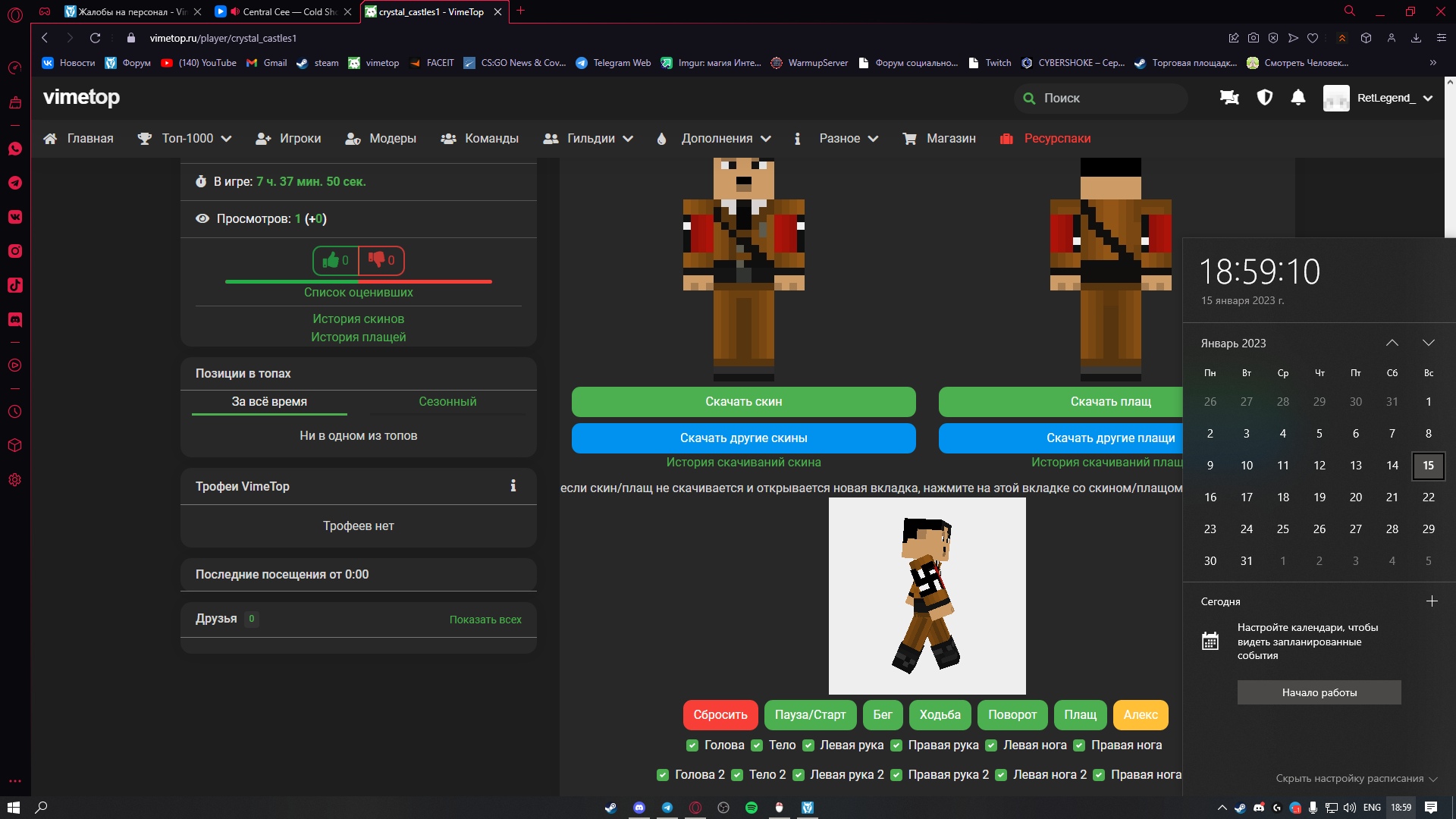1456x819 pixels.
Task: Click the trophies info icon
Action: coord(513,486)
